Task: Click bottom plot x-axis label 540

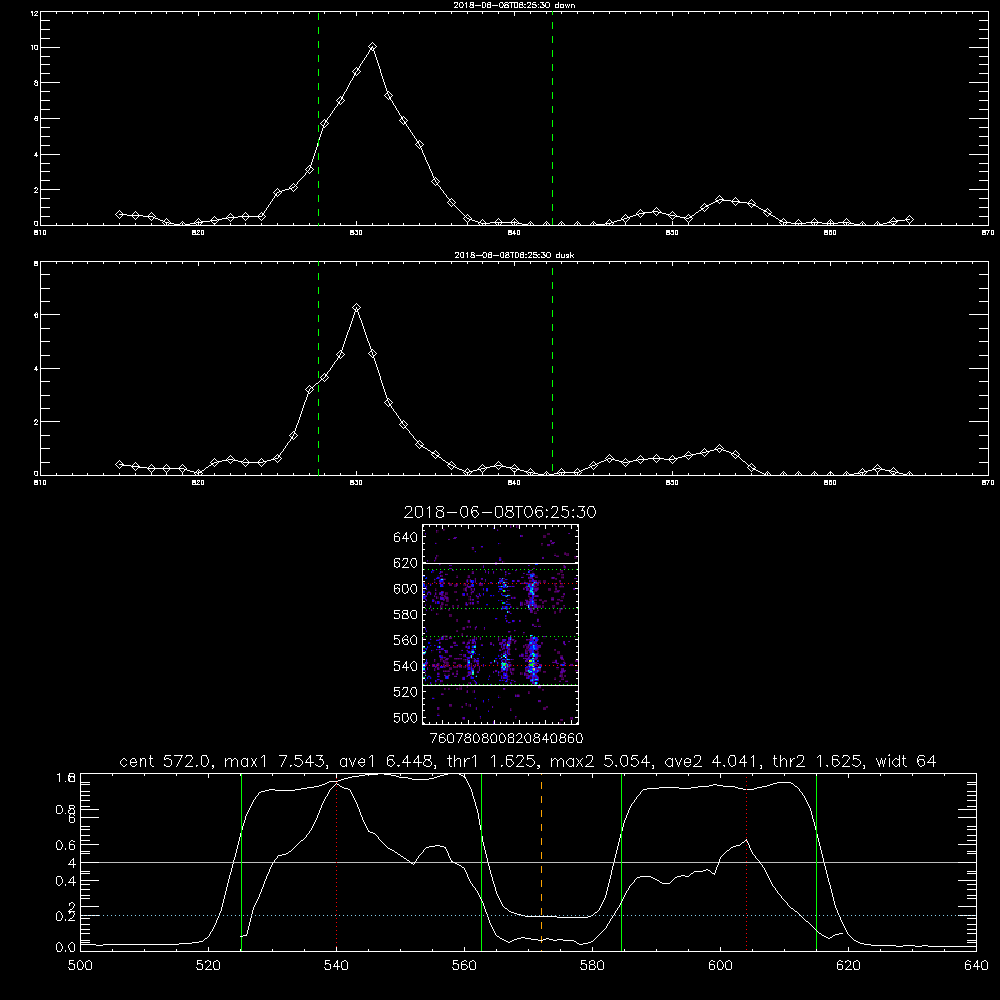Action: pyautogui.click(x=336, y=966)
